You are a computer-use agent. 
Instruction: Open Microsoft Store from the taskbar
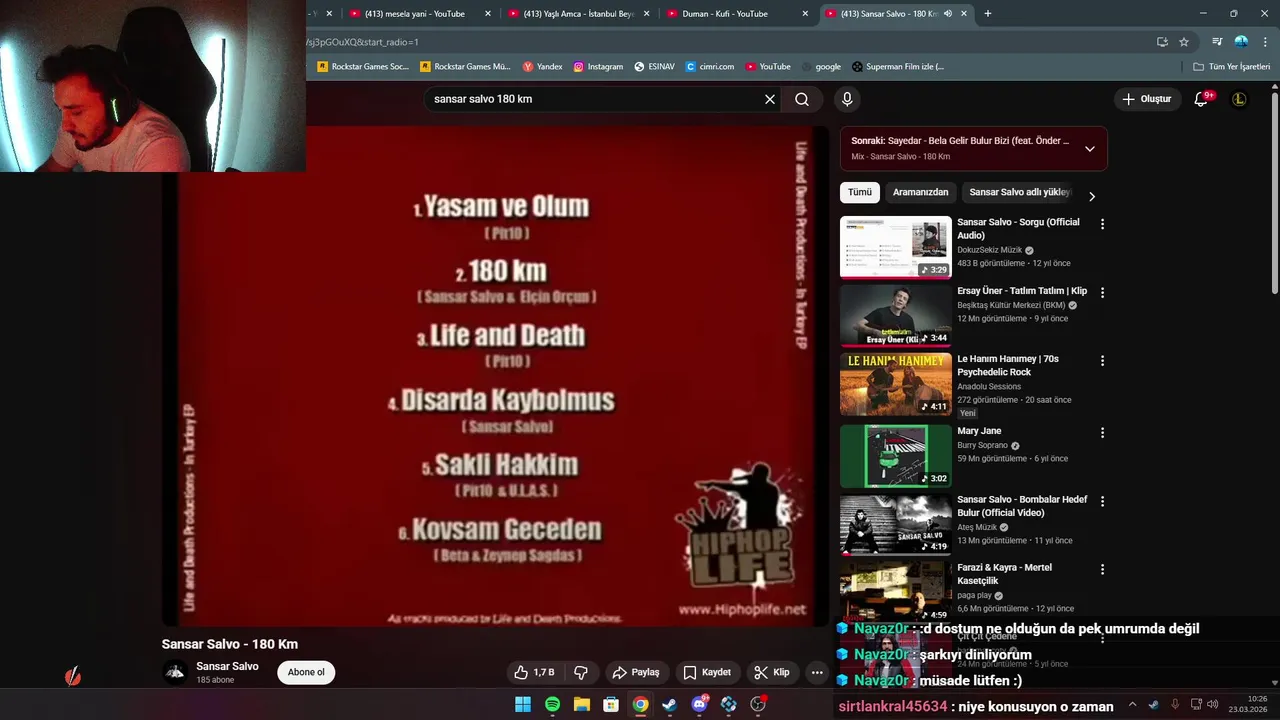(x=611, y=704)
